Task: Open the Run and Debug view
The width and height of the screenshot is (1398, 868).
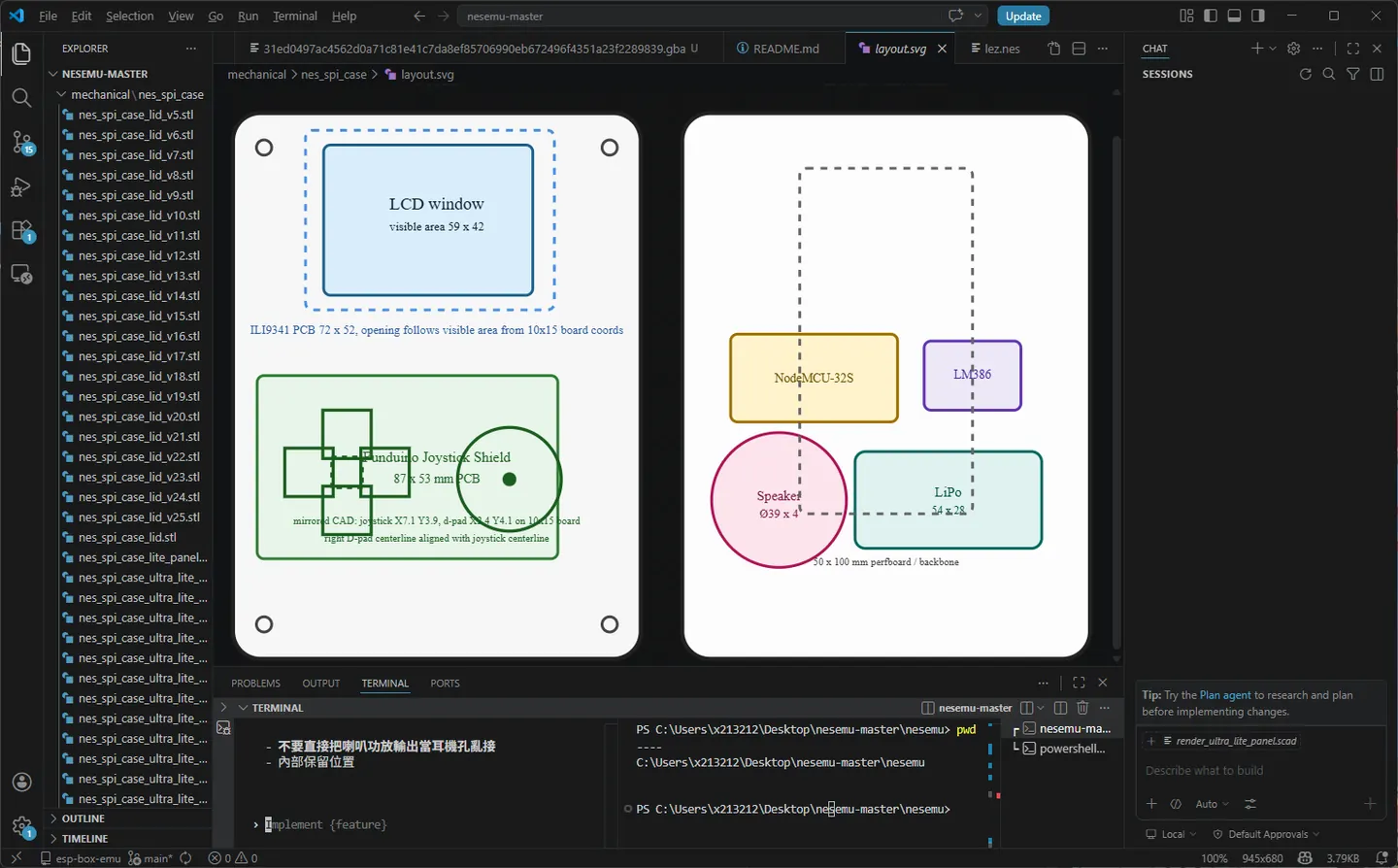Action: coord(21,187)
